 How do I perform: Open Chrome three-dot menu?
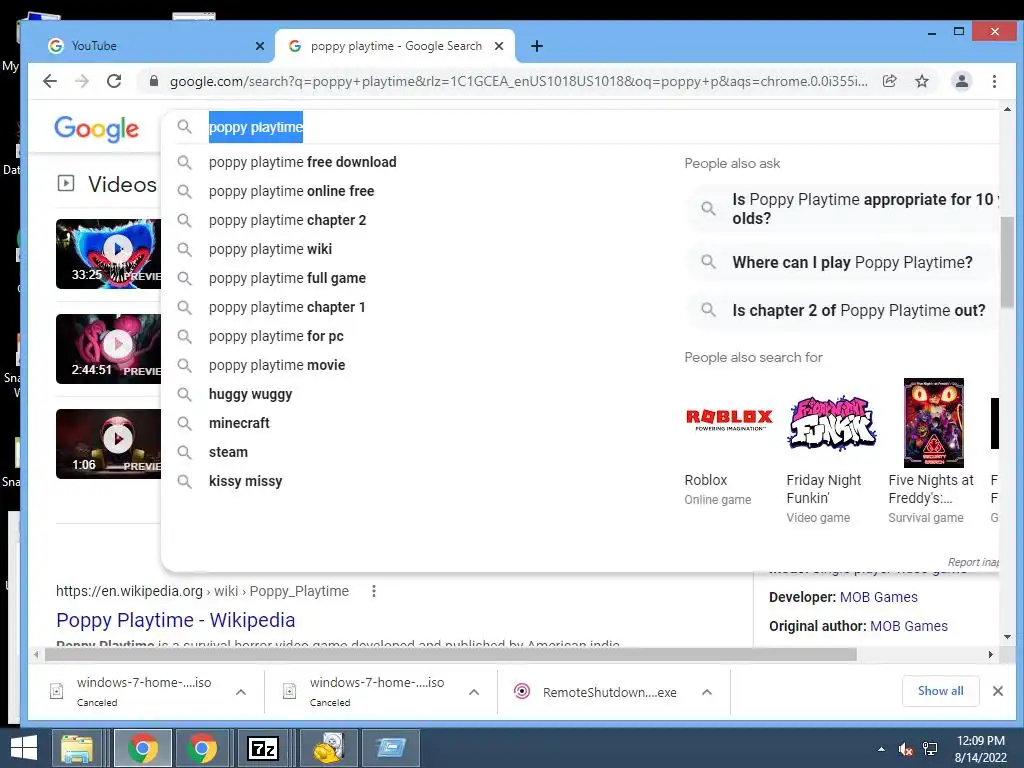click(x=994, y=81)
